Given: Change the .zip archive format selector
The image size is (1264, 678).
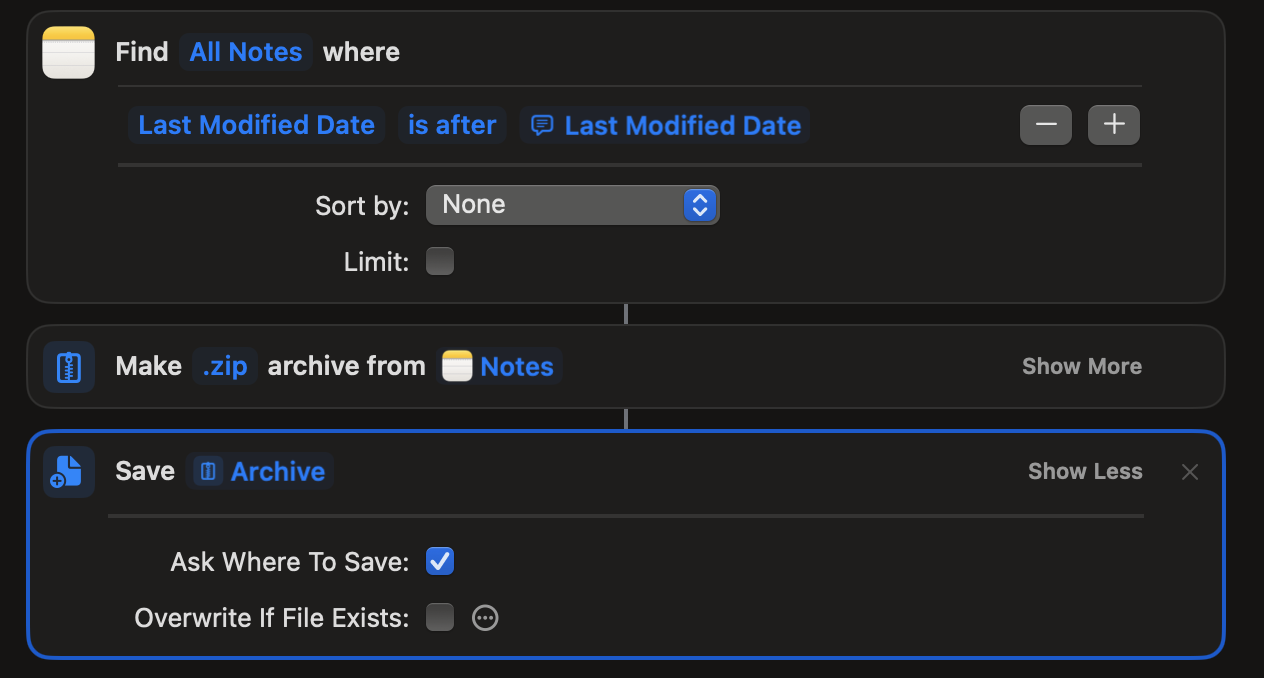Looking at the screenshot, I should point(225,367).
